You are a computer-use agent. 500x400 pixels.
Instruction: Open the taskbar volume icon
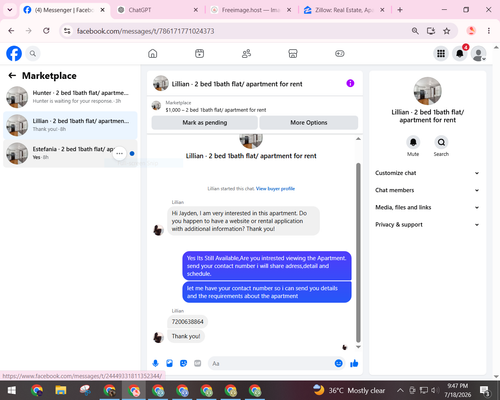click(435, 390)
